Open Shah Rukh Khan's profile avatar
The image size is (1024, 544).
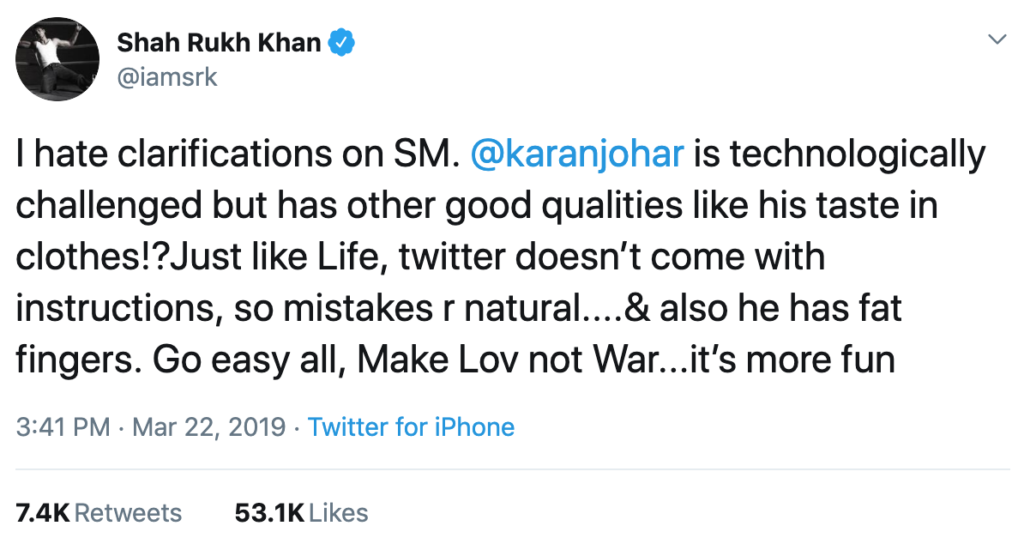[x=57, y=59]
